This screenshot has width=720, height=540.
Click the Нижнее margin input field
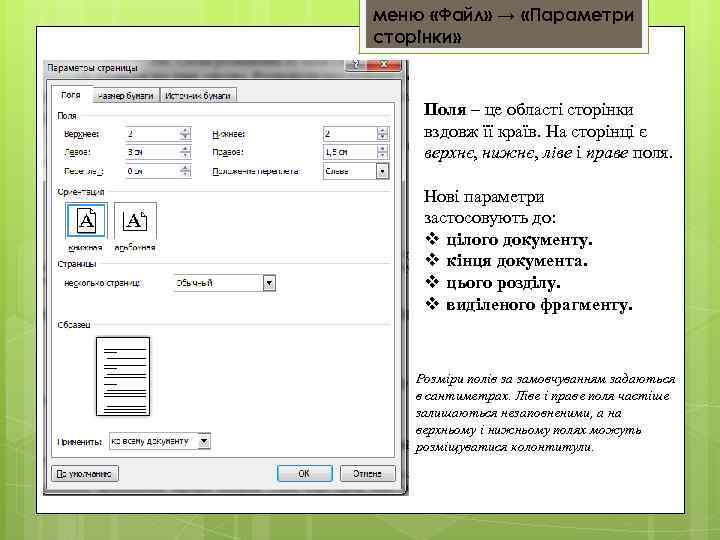click(349, 134)
